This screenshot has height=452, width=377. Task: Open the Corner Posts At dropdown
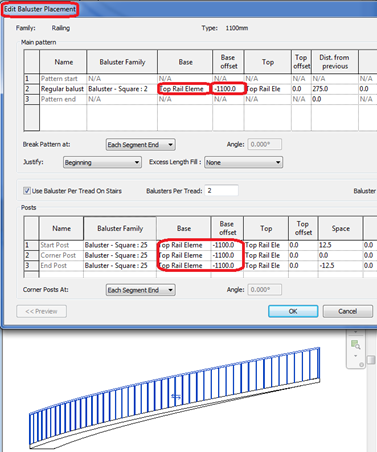[141, 290]
